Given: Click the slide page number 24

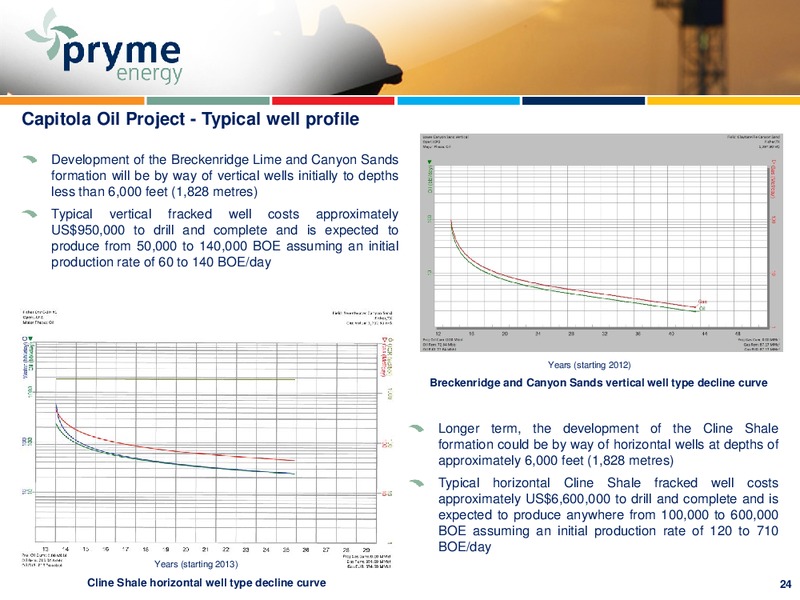Looking at the screenshot, I should [785, 584].
